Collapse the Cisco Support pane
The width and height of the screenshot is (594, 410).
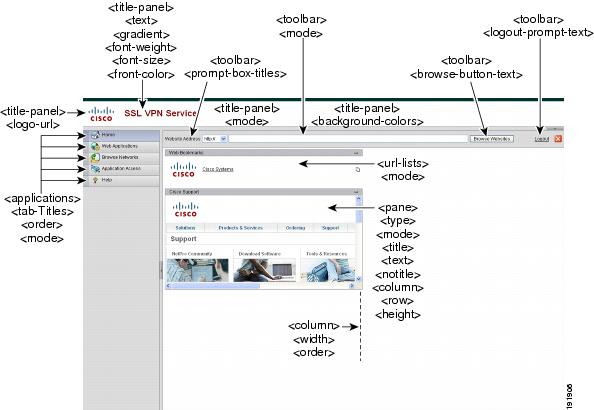(356, 192)
